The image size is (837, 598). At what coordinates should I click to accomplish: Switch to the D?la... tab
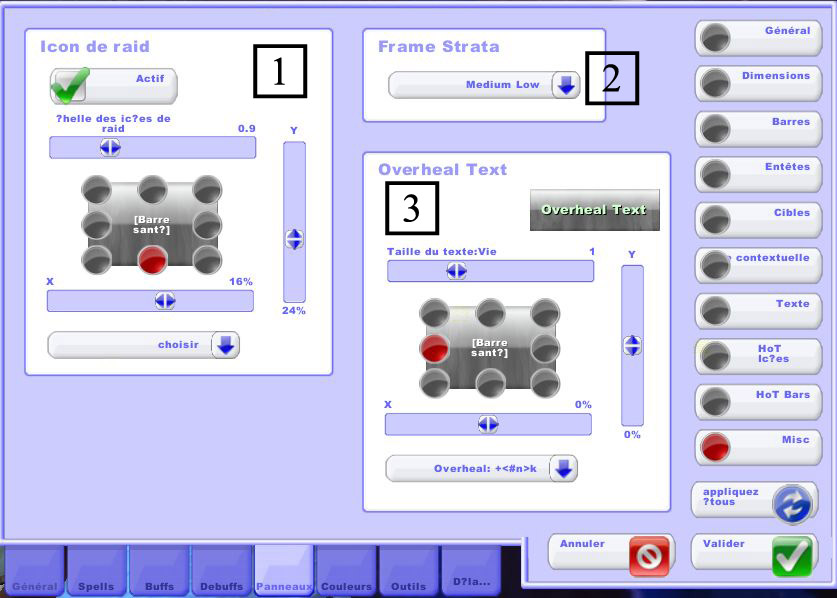tap(471, 570)
